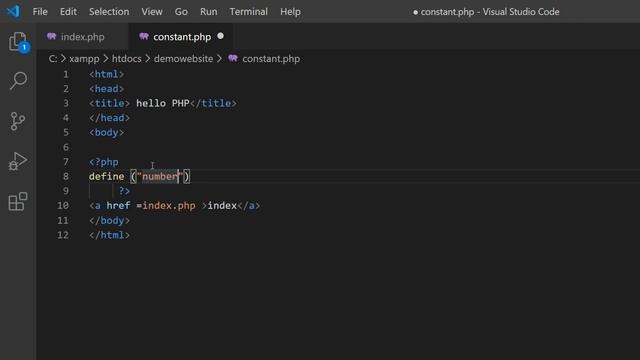Viewport: 640px width, 360px height.
Task: Click the PHP icon on constant.php tab
Action: pos(144,36)
